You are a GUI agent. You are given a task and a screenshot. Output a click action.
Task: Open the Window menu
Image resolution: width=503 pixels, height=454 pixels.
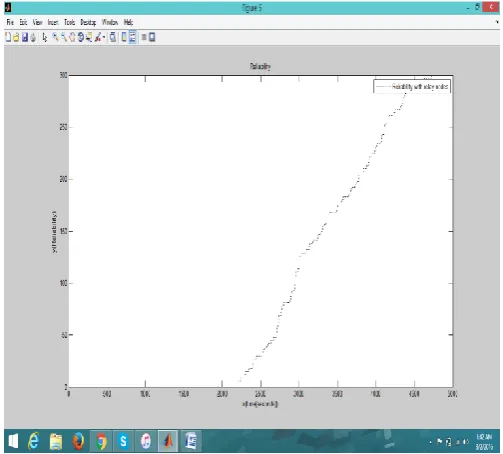click(x=110, y=22)
